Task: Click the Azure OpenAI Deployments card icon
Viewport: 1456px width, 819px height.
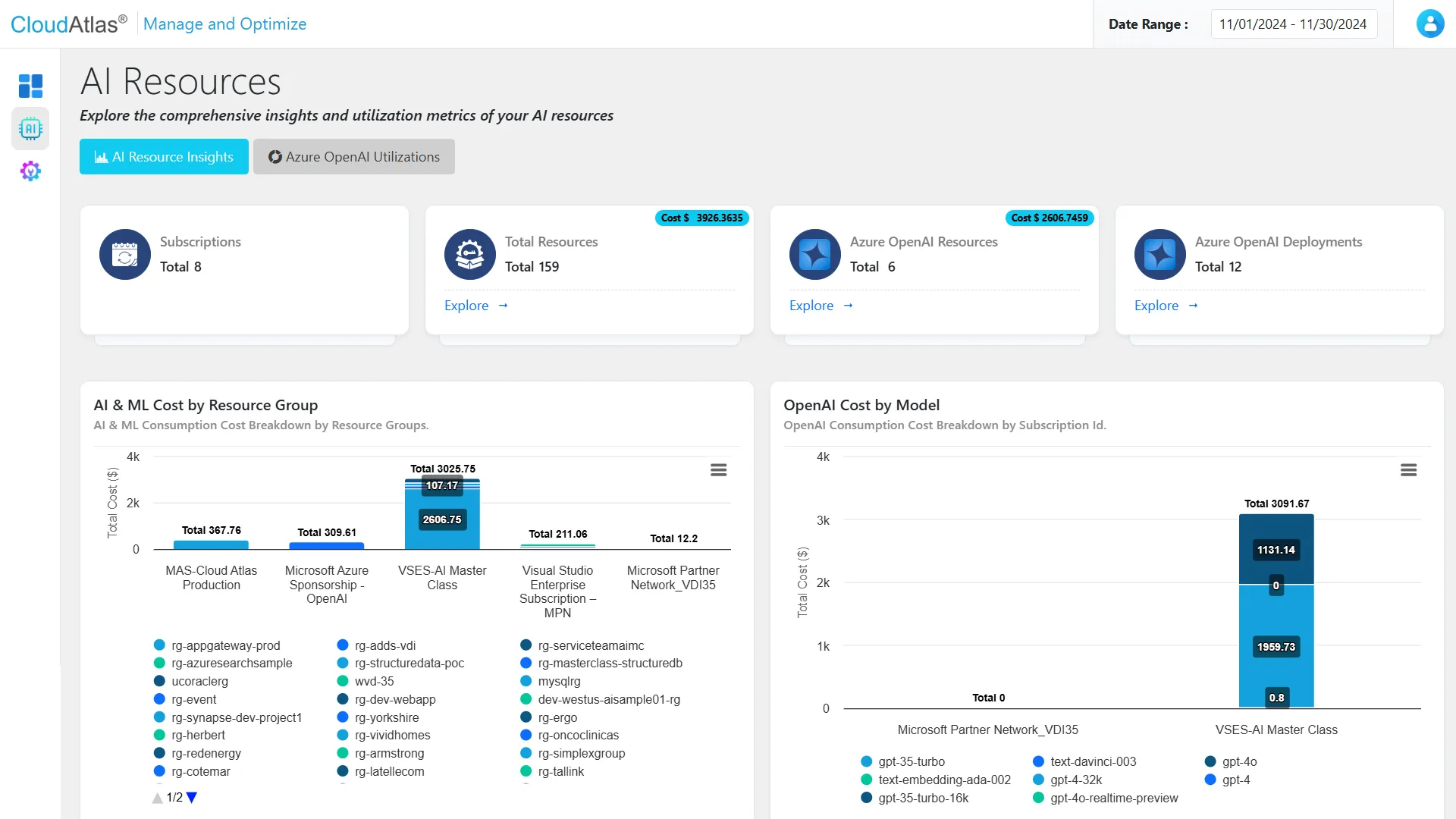Action: point(1159,255)
